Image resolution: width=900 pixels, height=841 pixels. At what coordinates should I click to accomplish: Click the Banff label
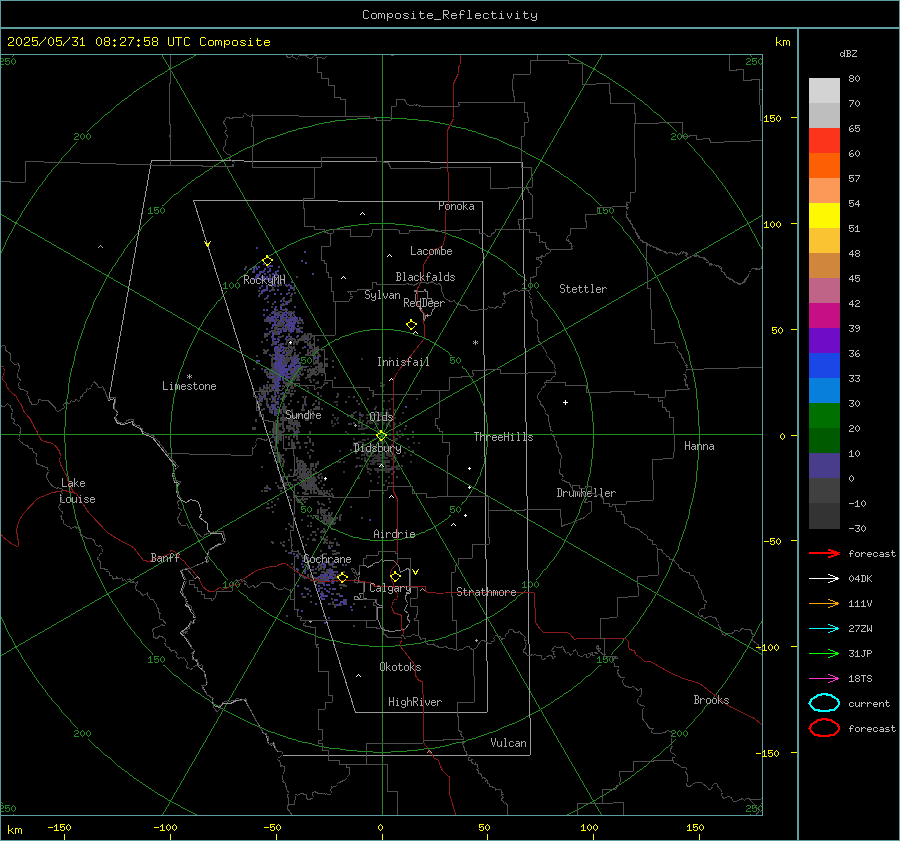click(165, 558)
